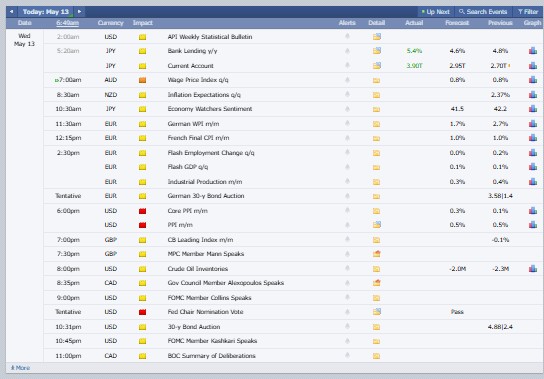Open the Today: May 13 date selector

click(46, 12)
